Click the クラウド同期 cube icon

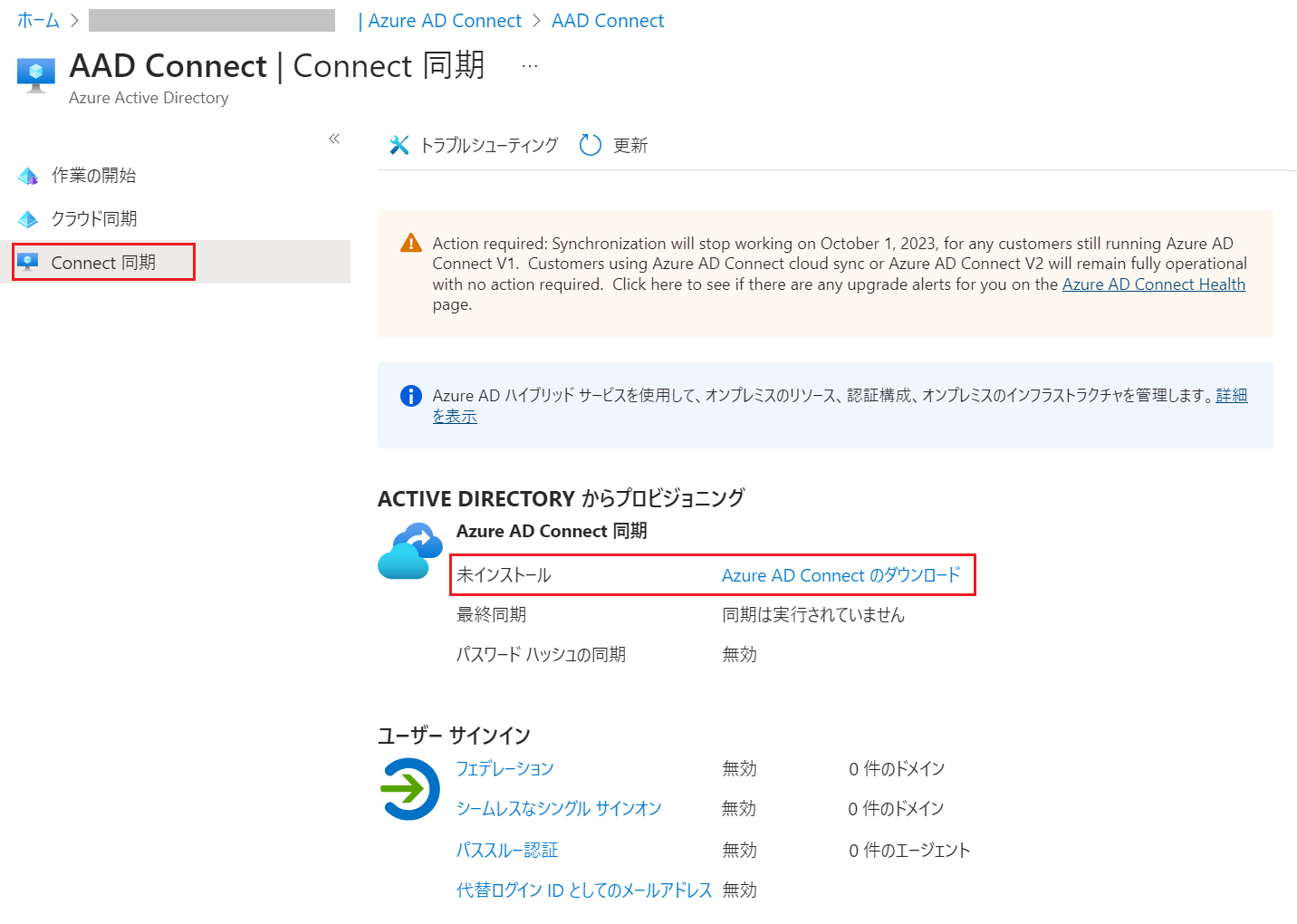click(28, 218)
